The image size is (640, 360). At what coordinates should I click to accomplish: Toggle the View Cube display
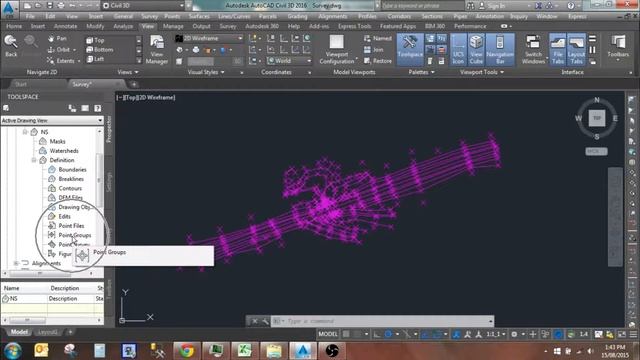coord(476,50)
